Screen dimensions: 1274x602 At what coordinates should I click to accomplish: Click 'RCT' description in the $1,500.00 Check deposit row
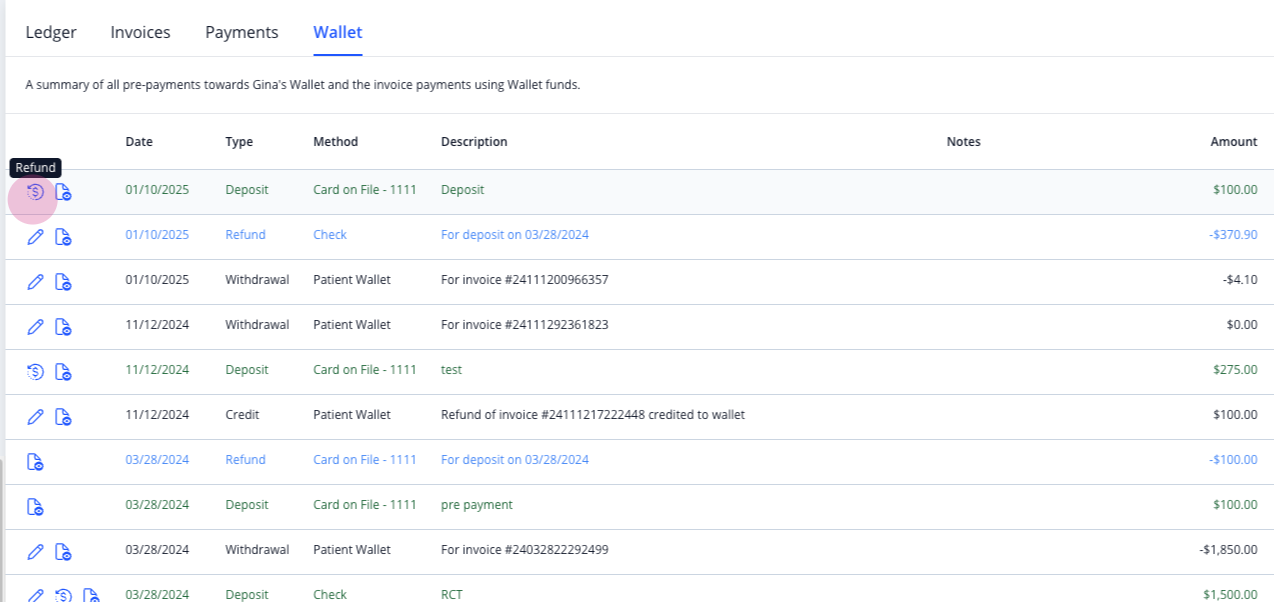pyautogui.click(x=452, y=594)
